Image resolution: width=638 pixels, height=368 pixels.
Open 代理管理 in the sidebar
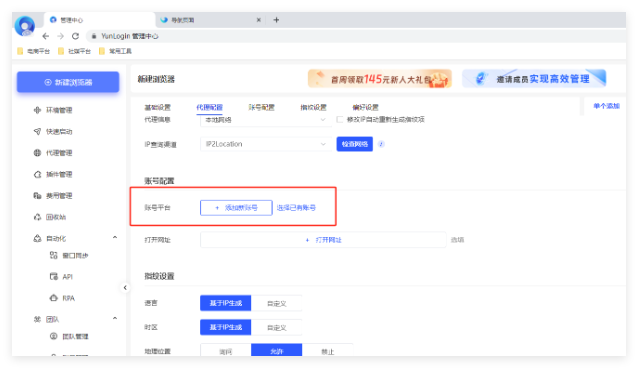[53, 153]
